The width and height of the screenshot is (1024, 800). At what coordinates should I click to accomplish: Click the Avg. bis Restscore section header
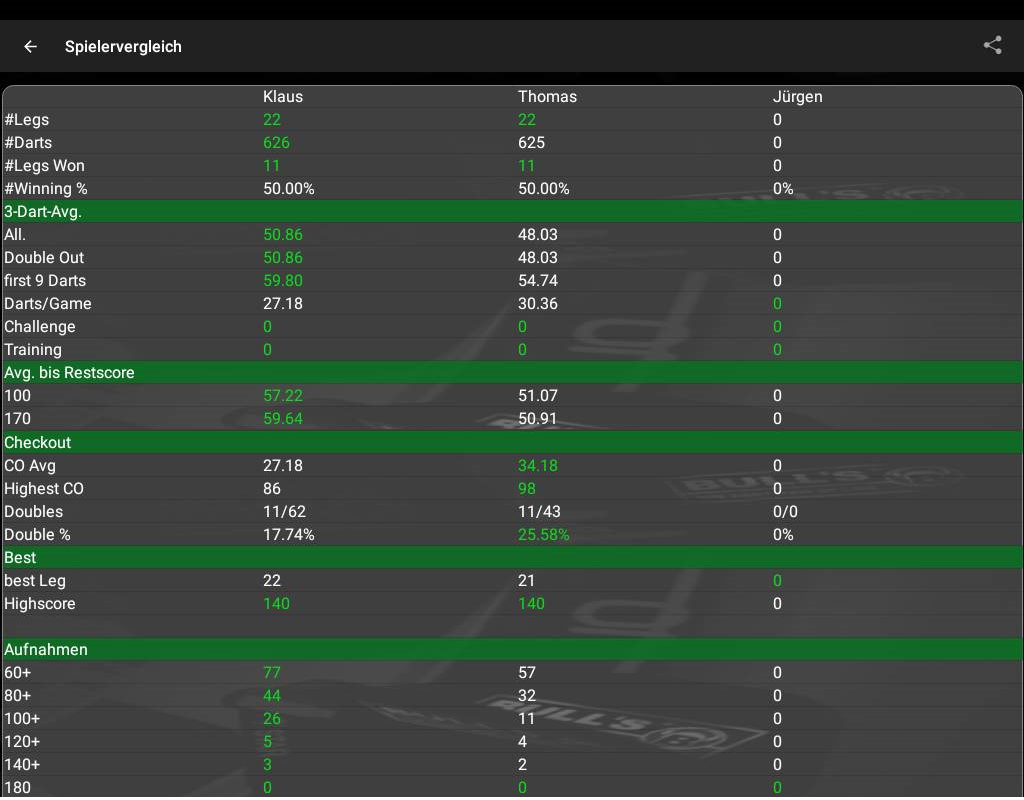69,372
